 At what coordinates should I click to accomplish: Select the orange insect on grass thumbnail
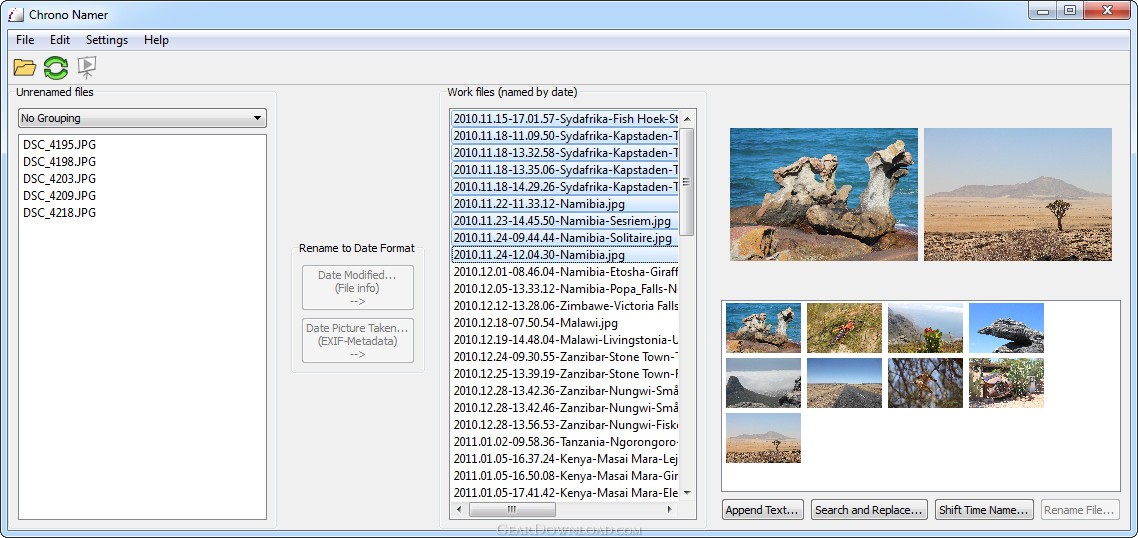point(844,328)
